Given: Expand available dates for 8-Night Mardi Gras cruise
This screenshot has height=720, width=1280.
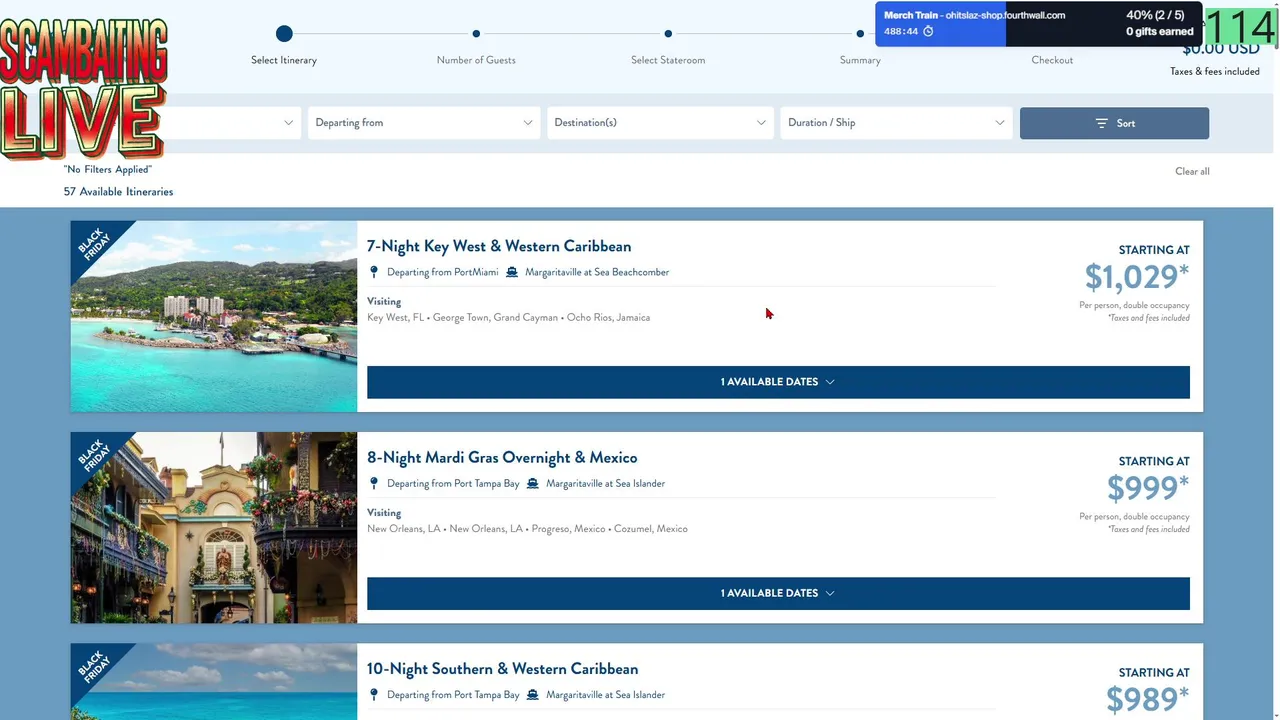Looking at the screenshot, I should click(x=778, y=593).
